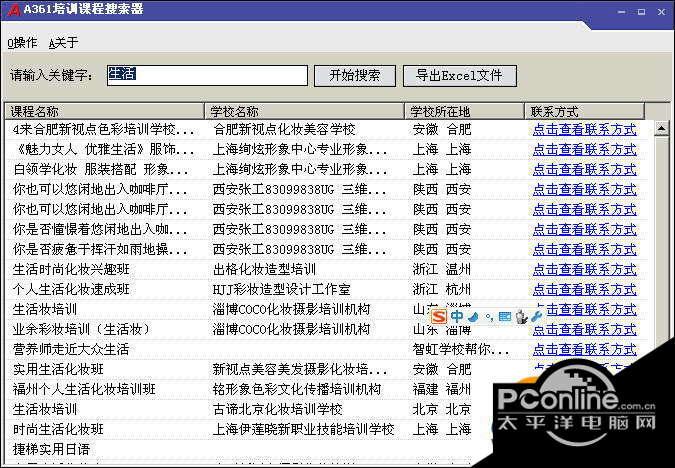
Task: Click 请输入关键字 label beside search box
Action: point(52,76)
